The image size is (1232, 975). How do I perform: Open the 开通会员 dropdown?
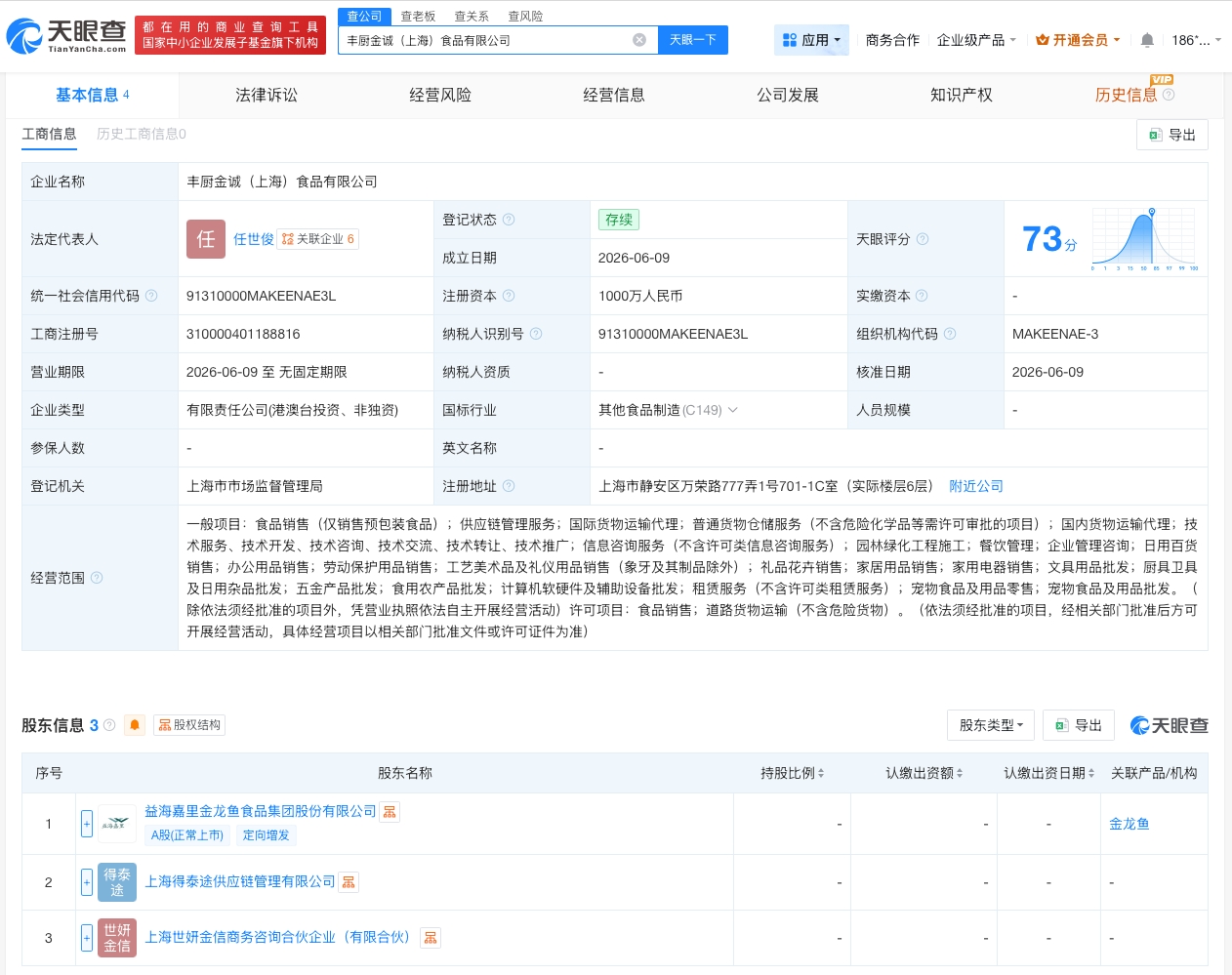tap(1078, 40)
